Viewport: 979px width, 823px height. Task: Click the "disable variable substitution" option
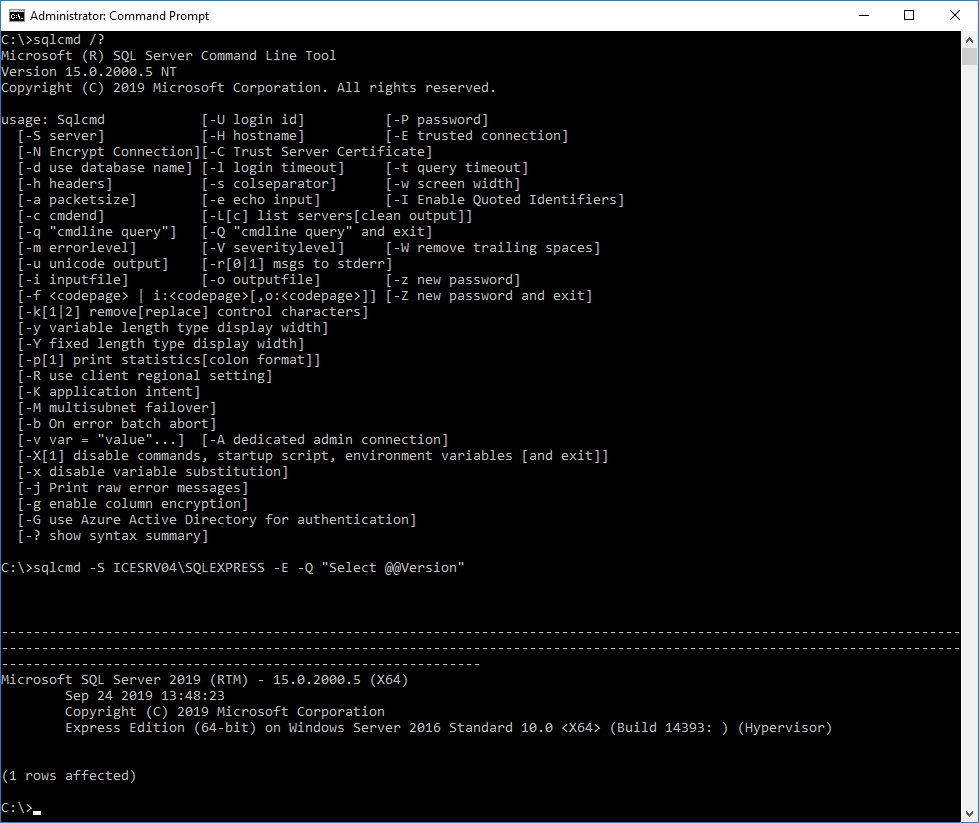pyautogui.click(x=153, y=471)
